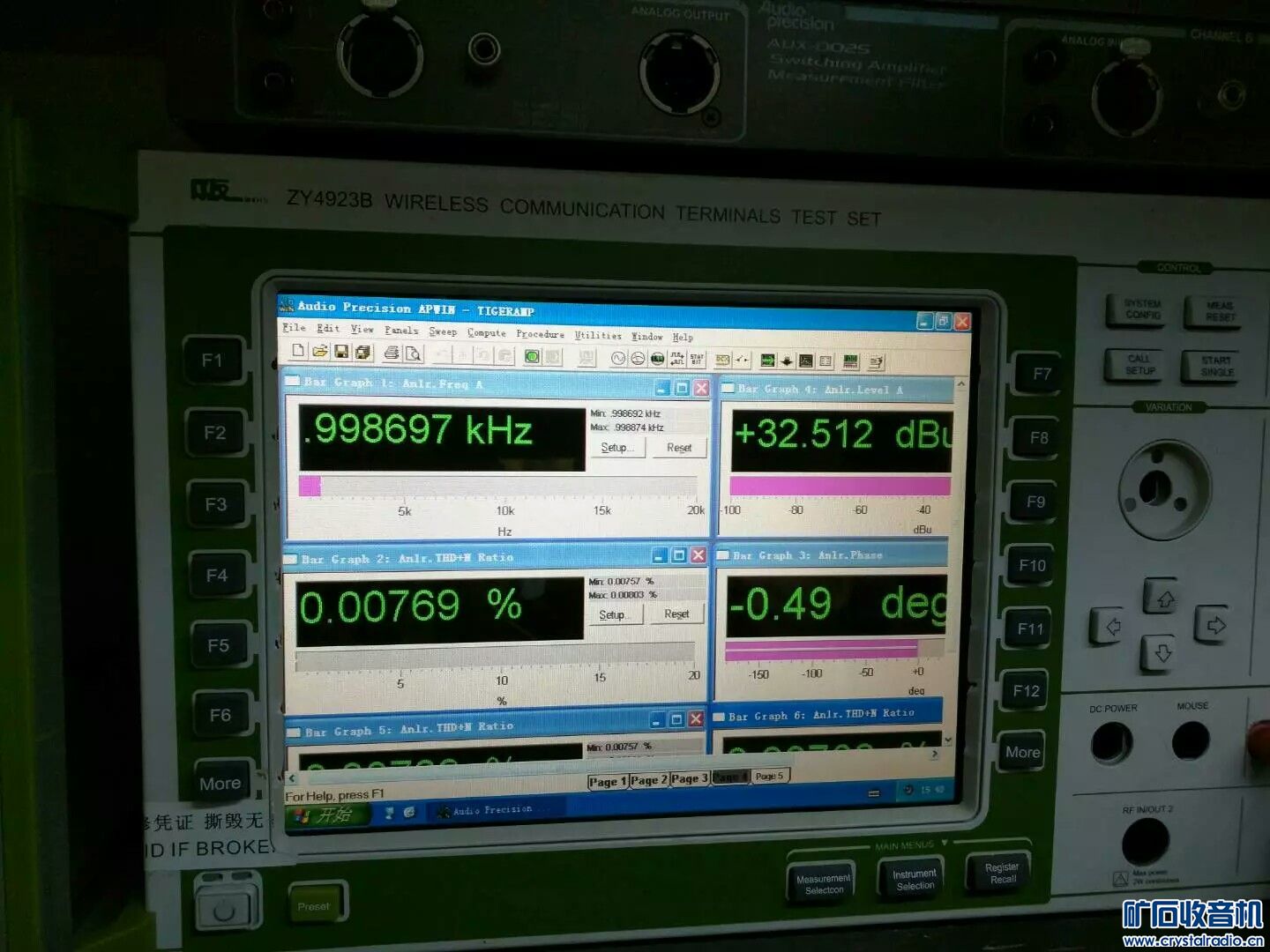
Task: Open the Edit menu
Action: tap(328, 328)
